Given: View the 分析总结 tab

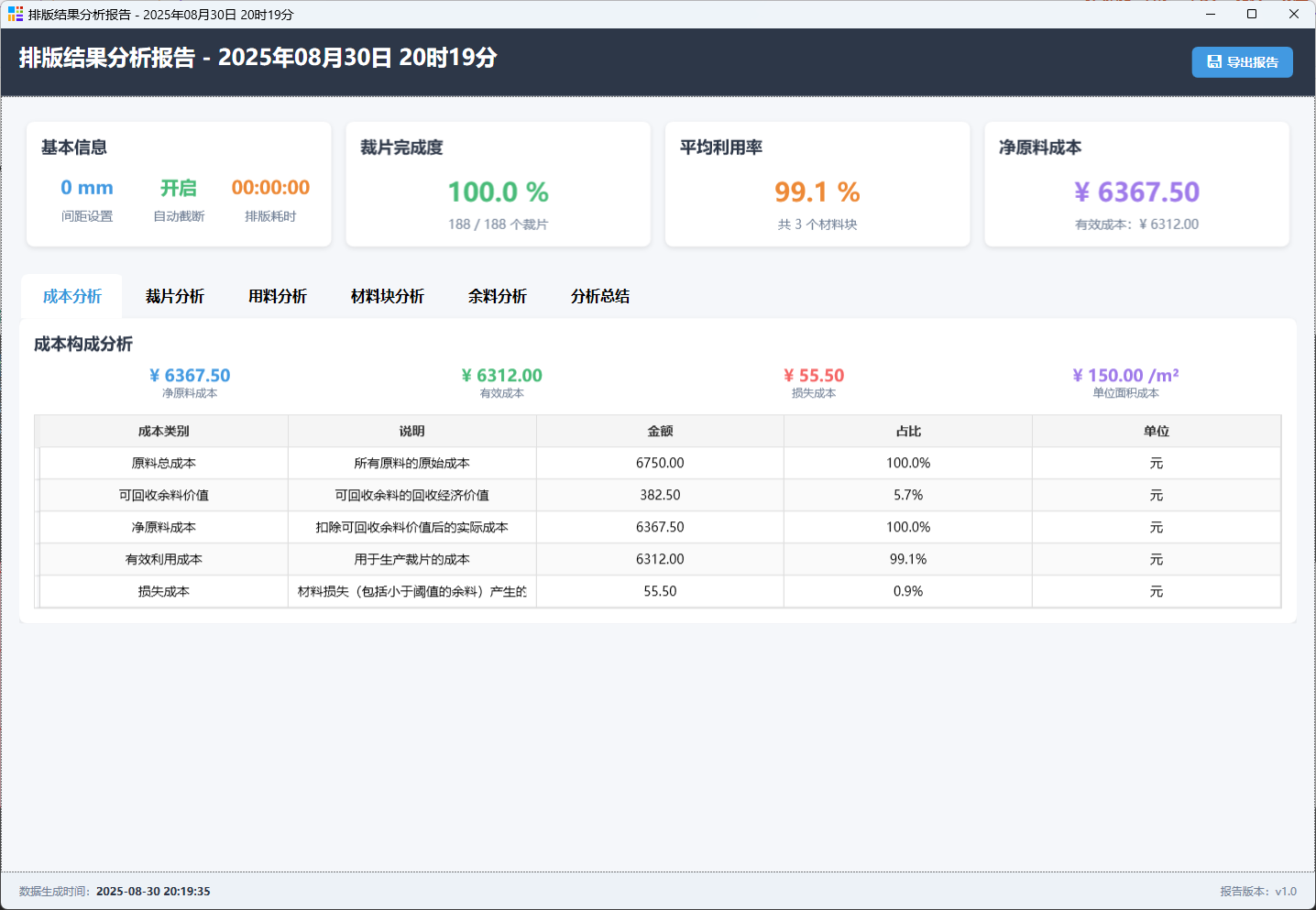Looking at the screenshot, I should click(600, 296).
